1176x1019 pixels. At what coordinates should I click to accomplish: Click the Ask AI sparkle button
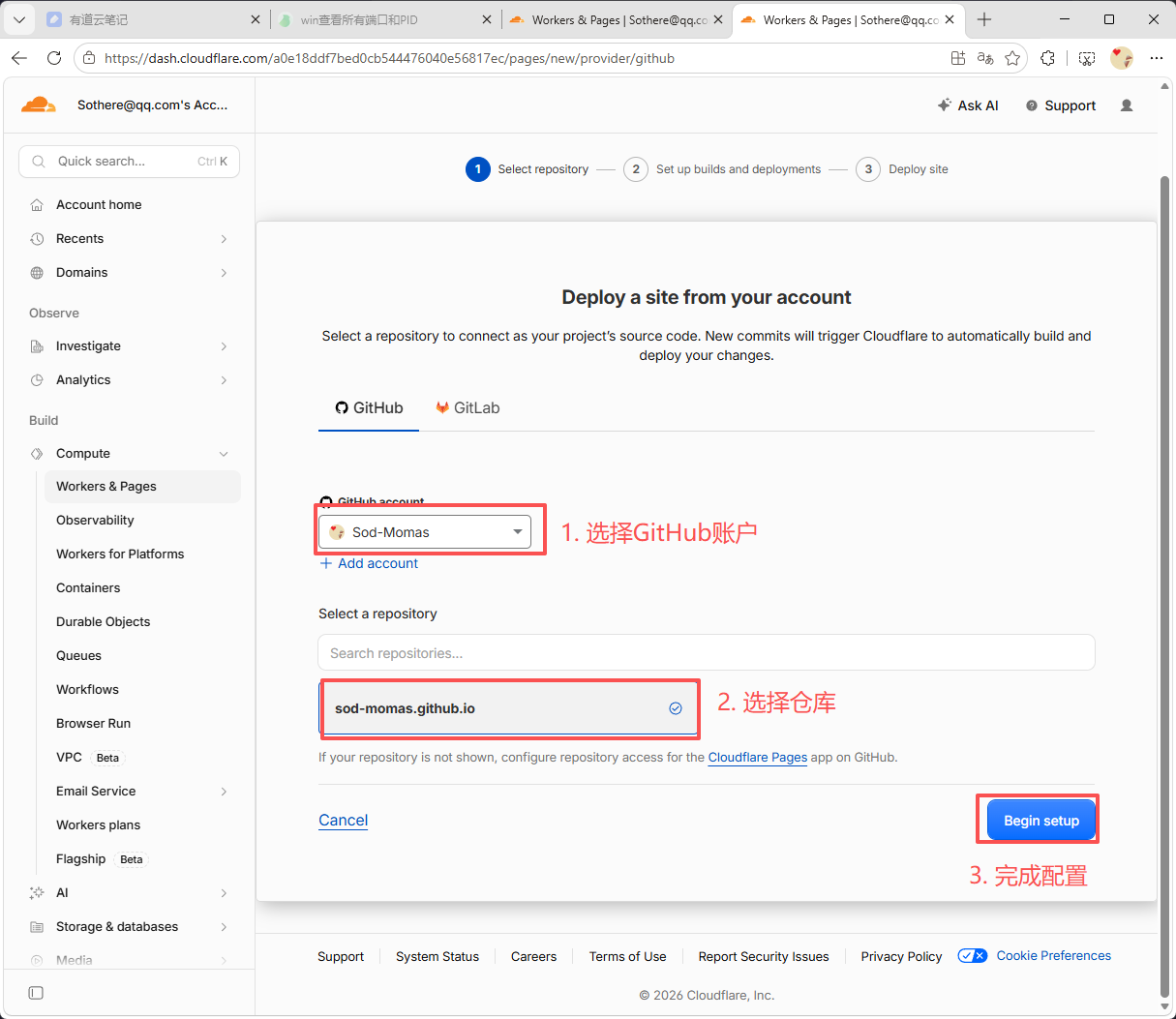[968, 105]
